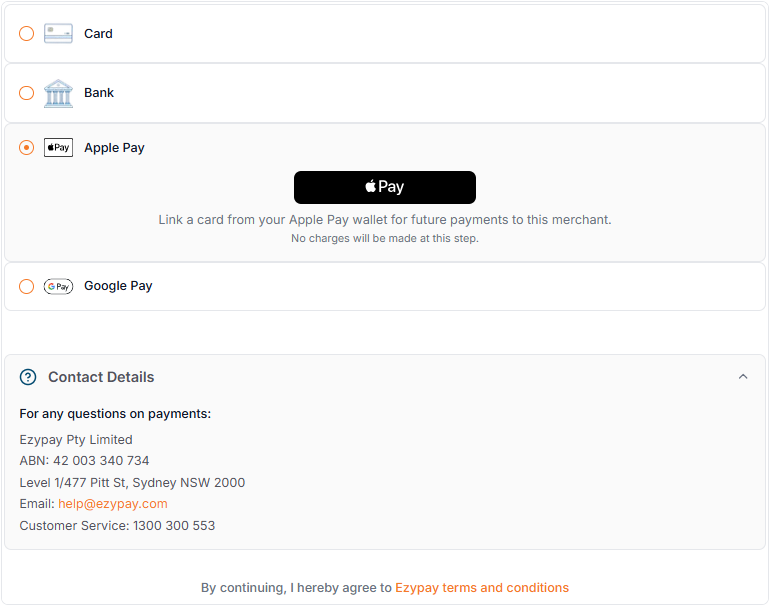
Task: Click the credit card icon
Action: (x=58, y=33)
